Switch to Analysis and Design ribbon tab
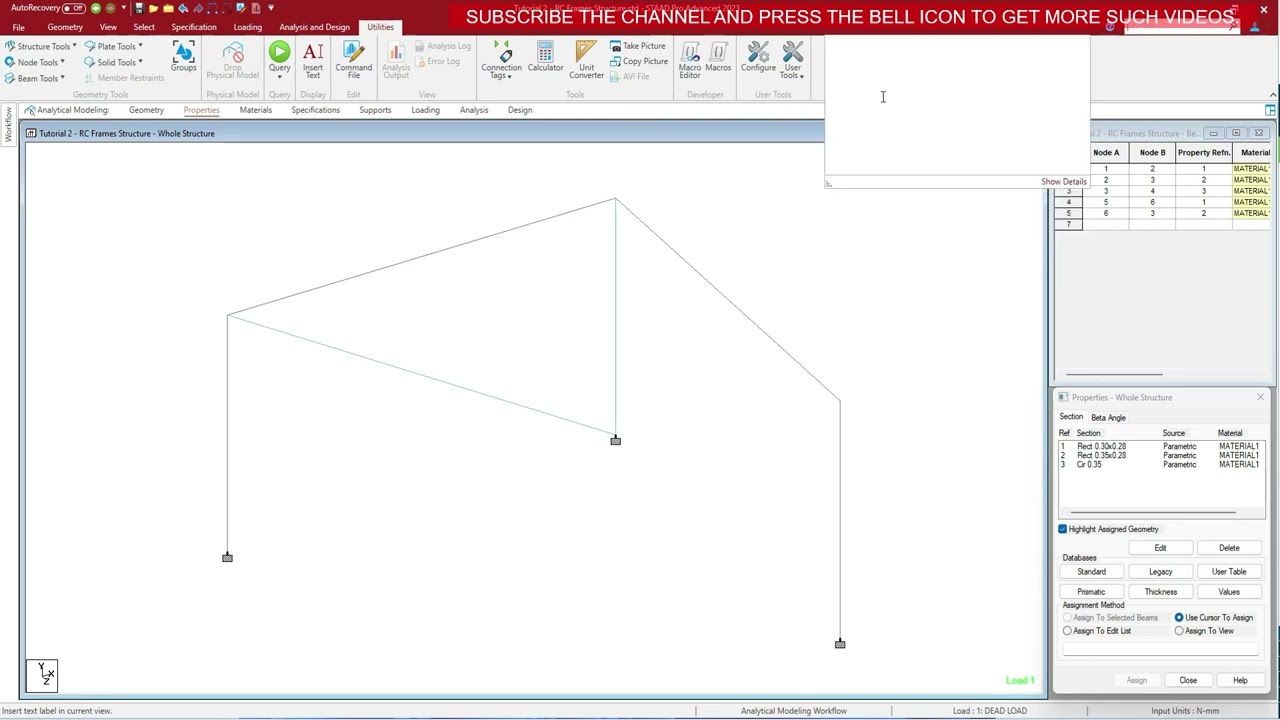The width and height of the screenshot is (1280, 720). coord(315,27)
